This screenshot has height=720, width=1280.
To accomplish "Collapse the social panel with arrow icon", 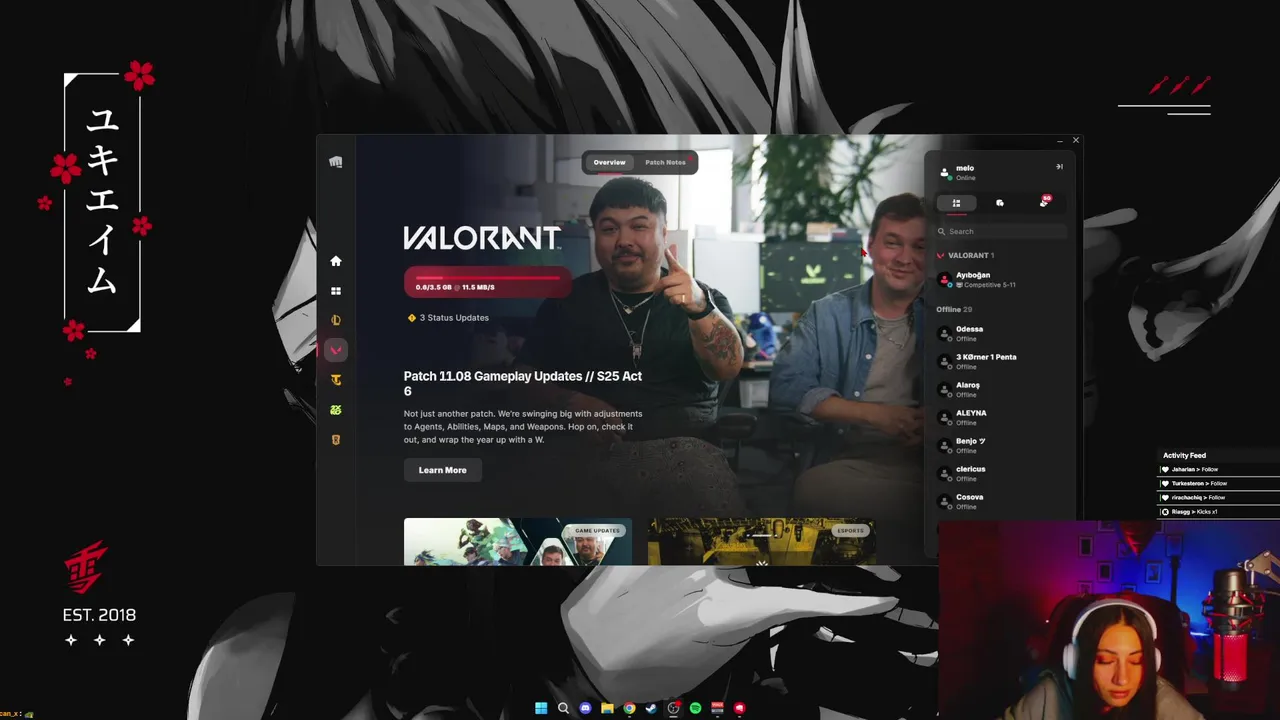I will (1059, 167).
